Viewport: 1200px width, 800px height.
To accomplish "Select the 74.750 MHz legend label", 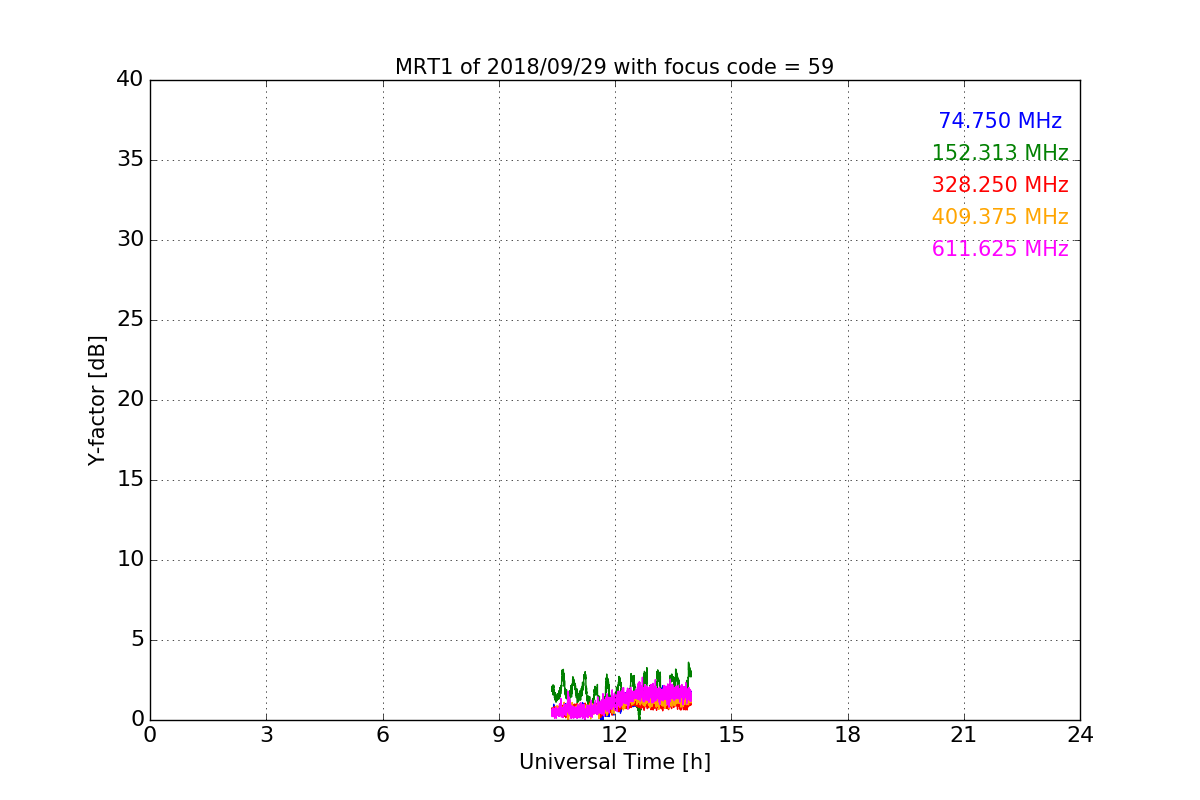I will click(x=1000, y=121).
